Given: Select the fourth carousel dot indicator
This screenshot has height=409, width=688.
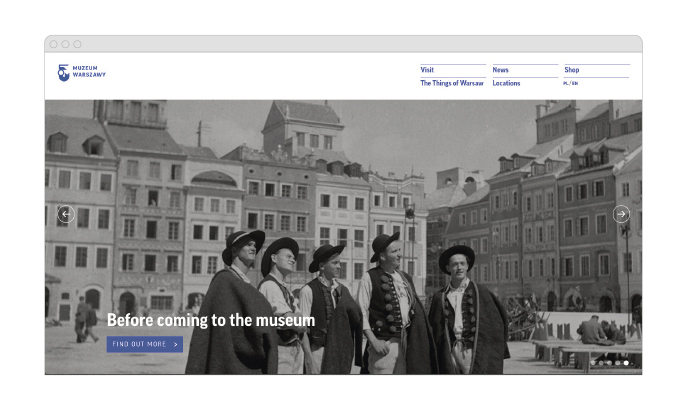Looking at the screenshot, I should 617,363.
